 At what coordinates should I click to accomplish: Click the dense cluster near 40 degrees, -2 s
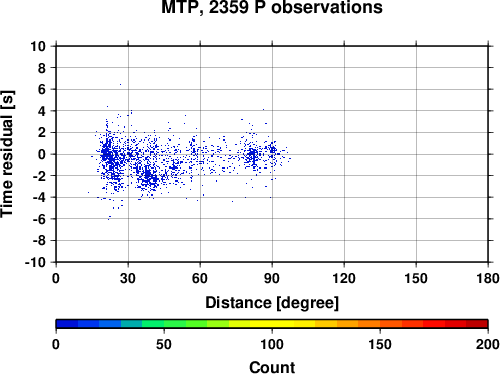149,177
